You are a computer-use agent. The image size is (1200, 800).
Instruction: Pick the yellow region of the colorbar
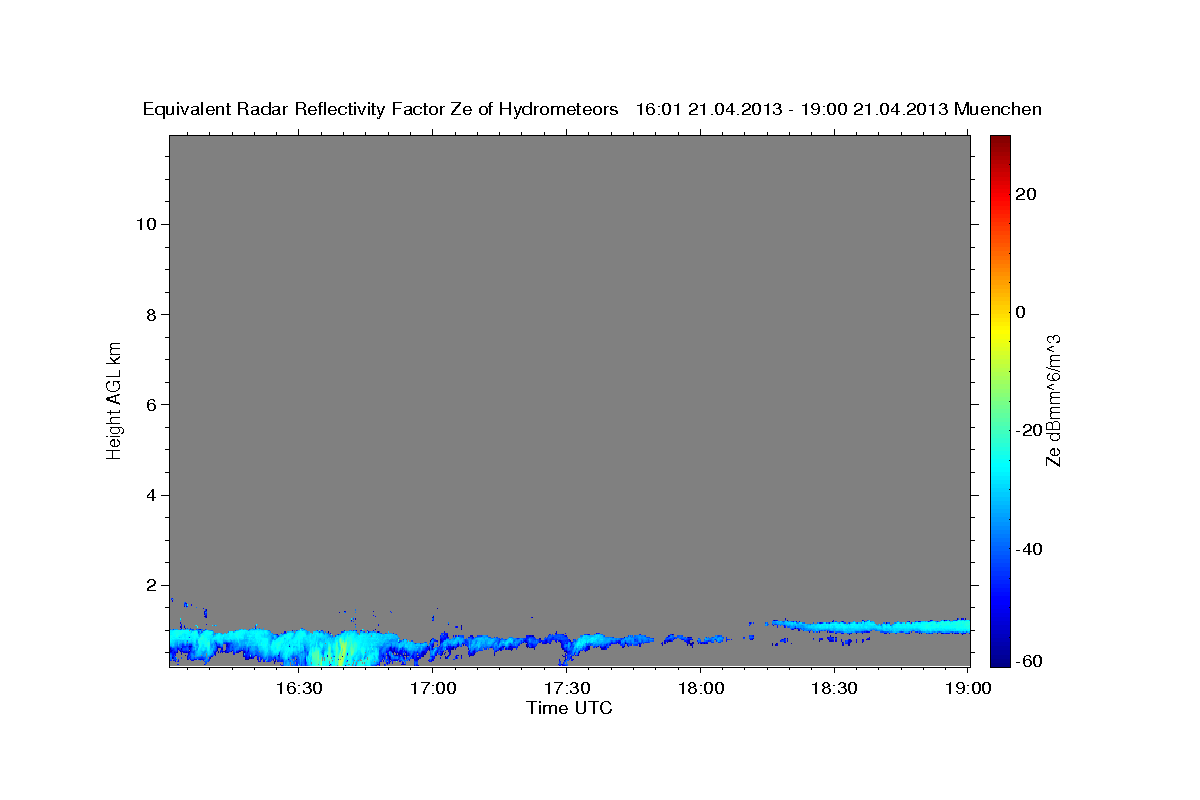tap(1000, 330)
